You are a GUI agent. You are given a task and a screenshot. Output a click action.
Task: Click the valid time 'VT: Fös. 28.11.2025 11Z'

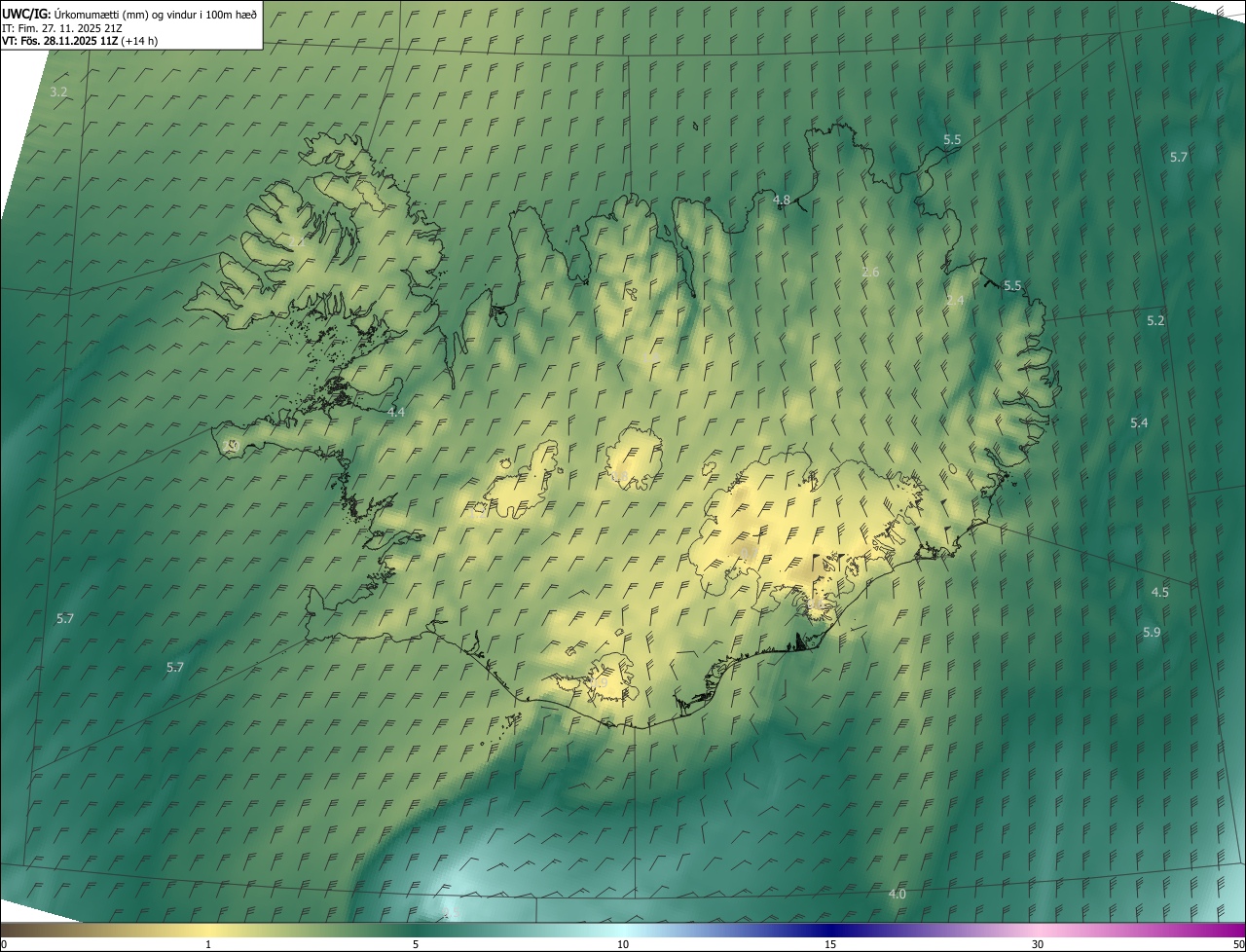pos(59,41)
